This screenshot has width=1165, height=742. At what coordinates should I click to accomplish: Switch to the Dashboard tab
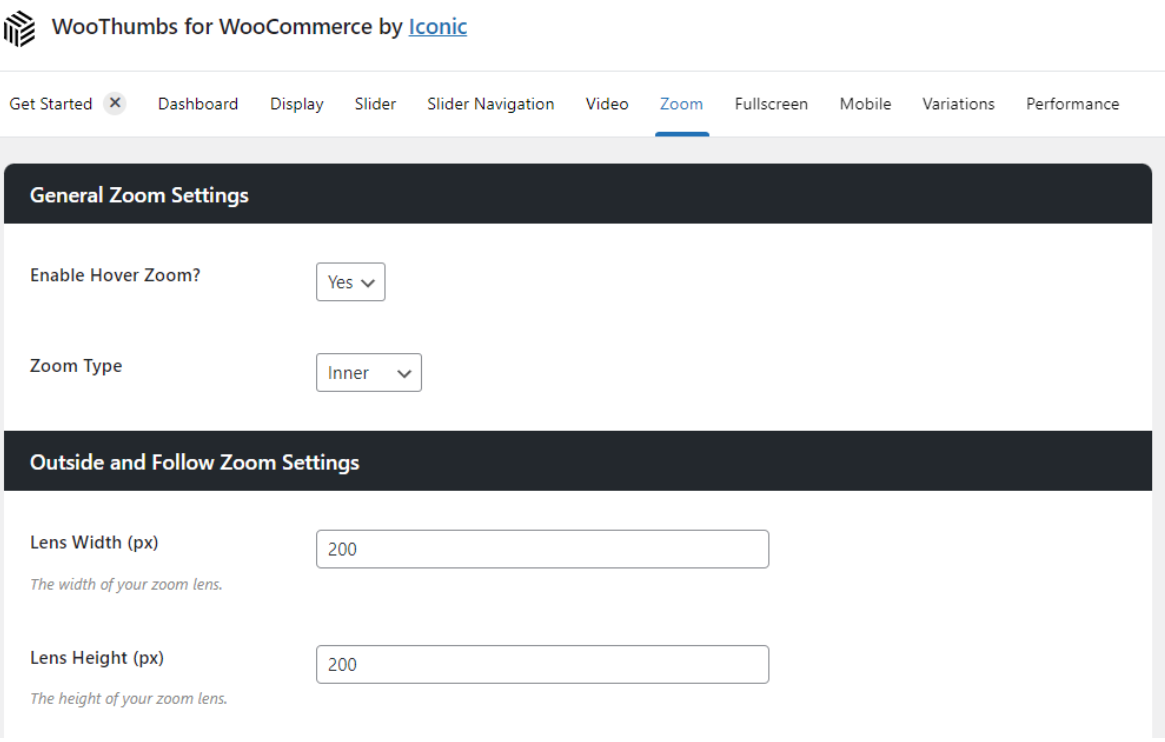tap(197, 103)
